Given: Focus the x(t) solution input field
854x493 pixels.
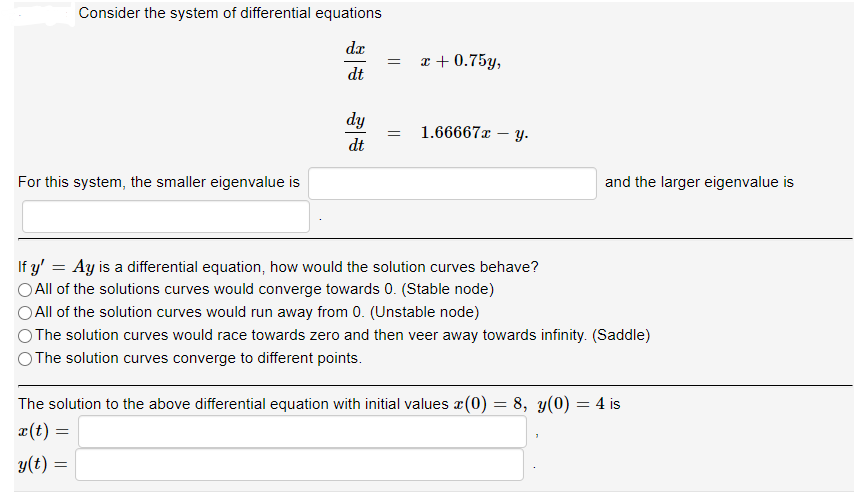Looking at the screenshot, I should click(302, 431).
